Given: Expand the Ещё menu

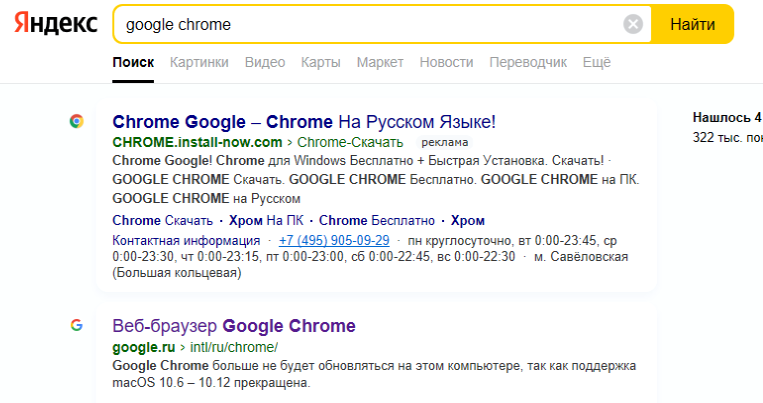Looking at the screenshot, I should (597, 62).
